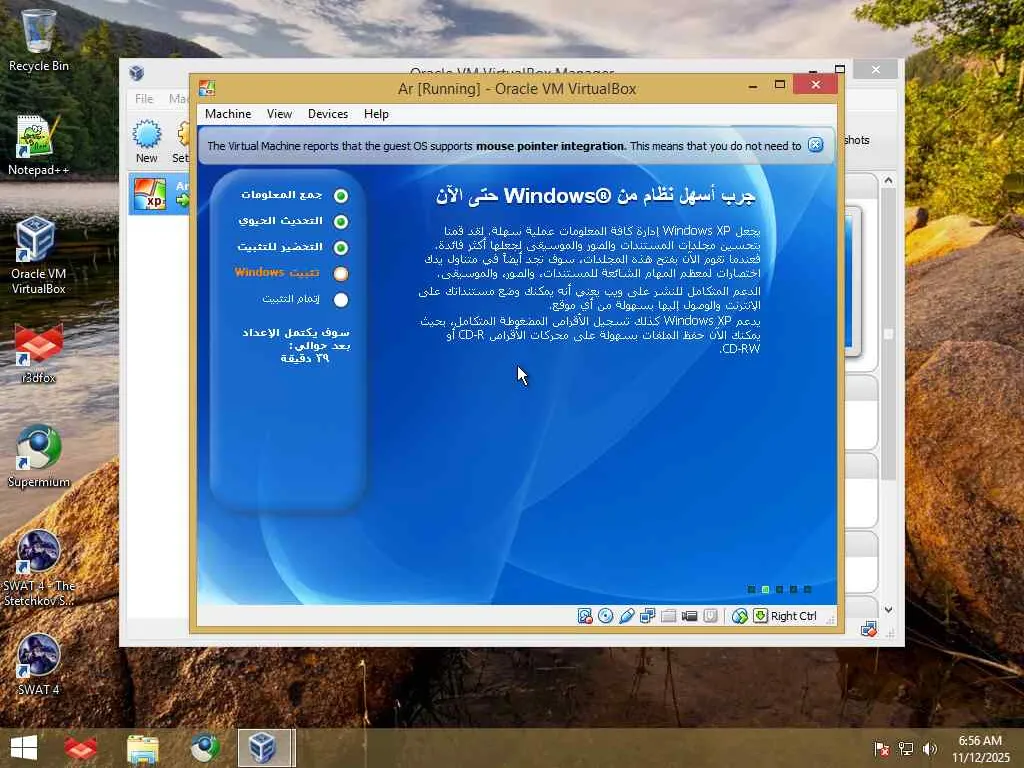
Task: Click the network icon in Manager bottom-right corner
Action: tap(869, 629)
